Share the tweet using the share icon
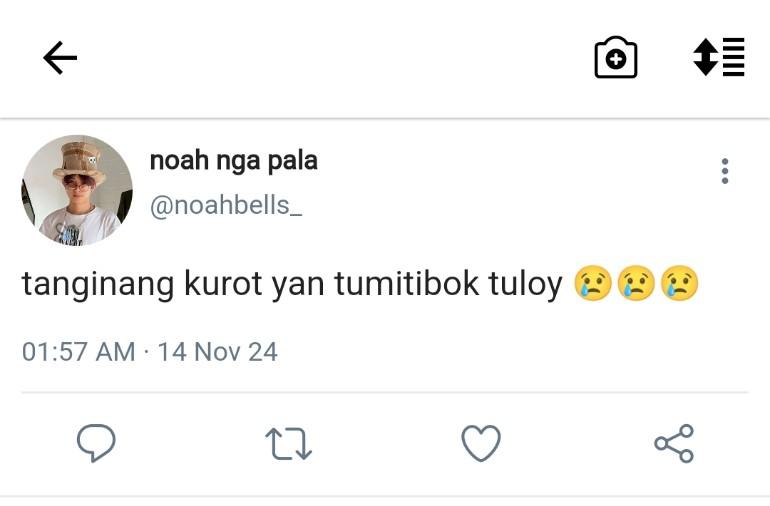The image size is (770, 506). tap(674, 443)
